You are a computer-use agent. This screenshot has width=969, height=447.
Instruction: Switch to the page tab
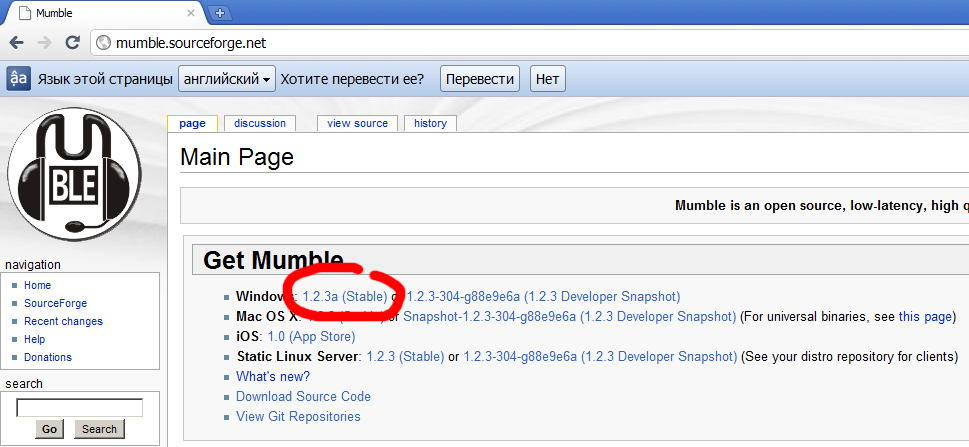192,123
